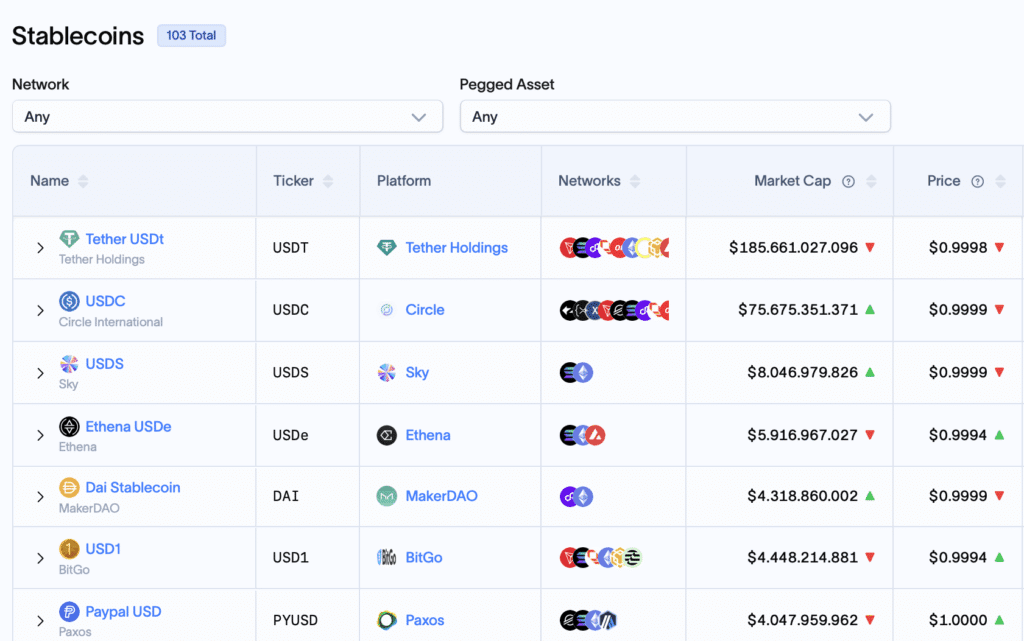The height and width of the screenshot is (641, 1024).
Task: Open the Network filter dropdown
Action: tap(227, 117)
